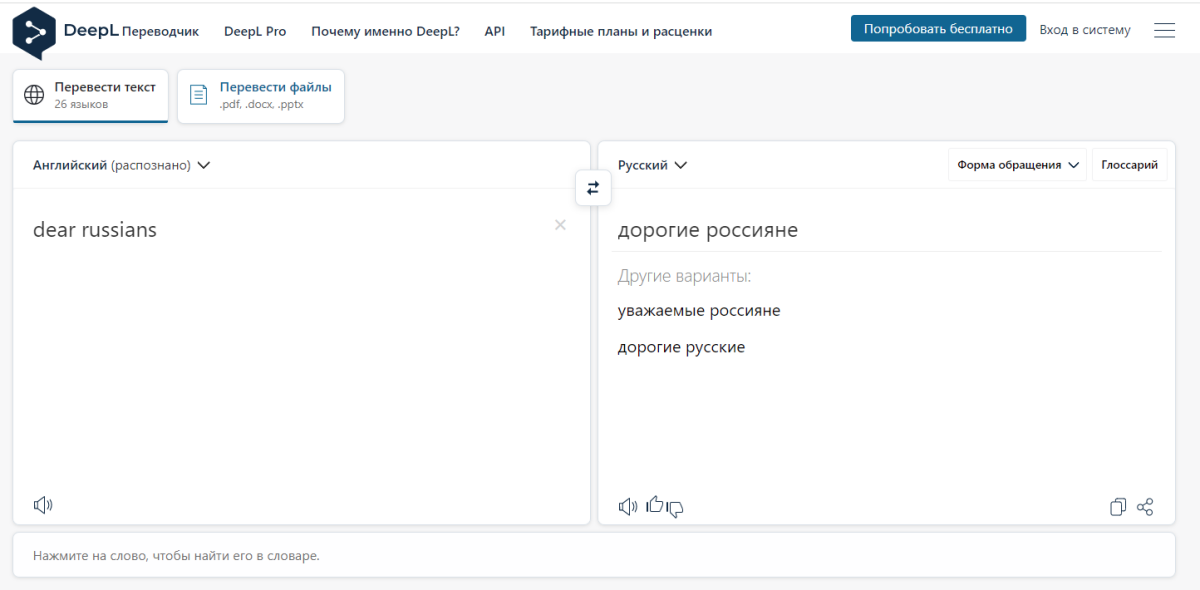
Task: Open the Английский source language dropdown
Action: pyautogui.click(x=121, y=165)
